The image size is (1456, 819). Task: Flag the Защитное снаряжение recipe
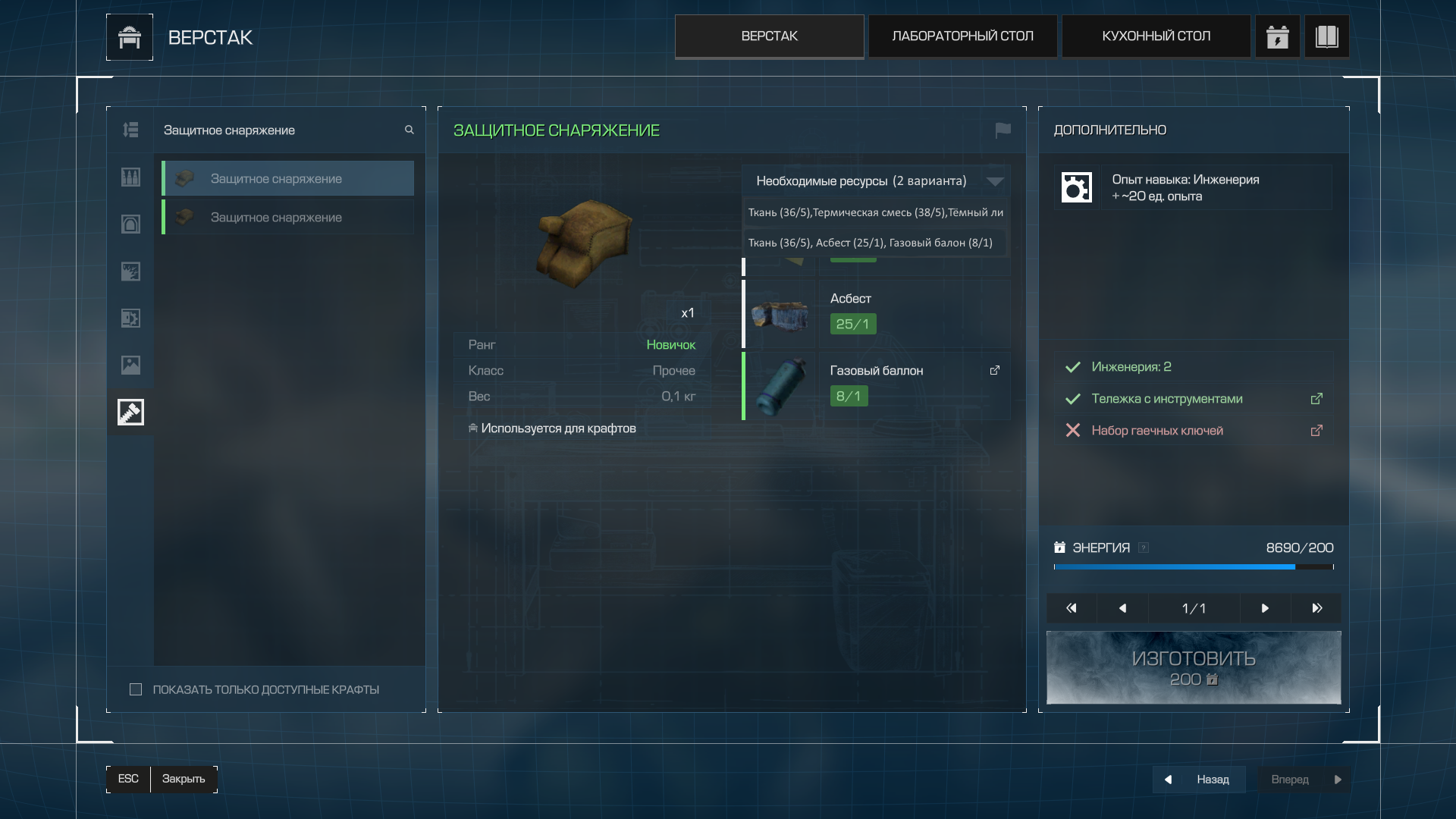pyautogui.click(x=1003, y=130)
